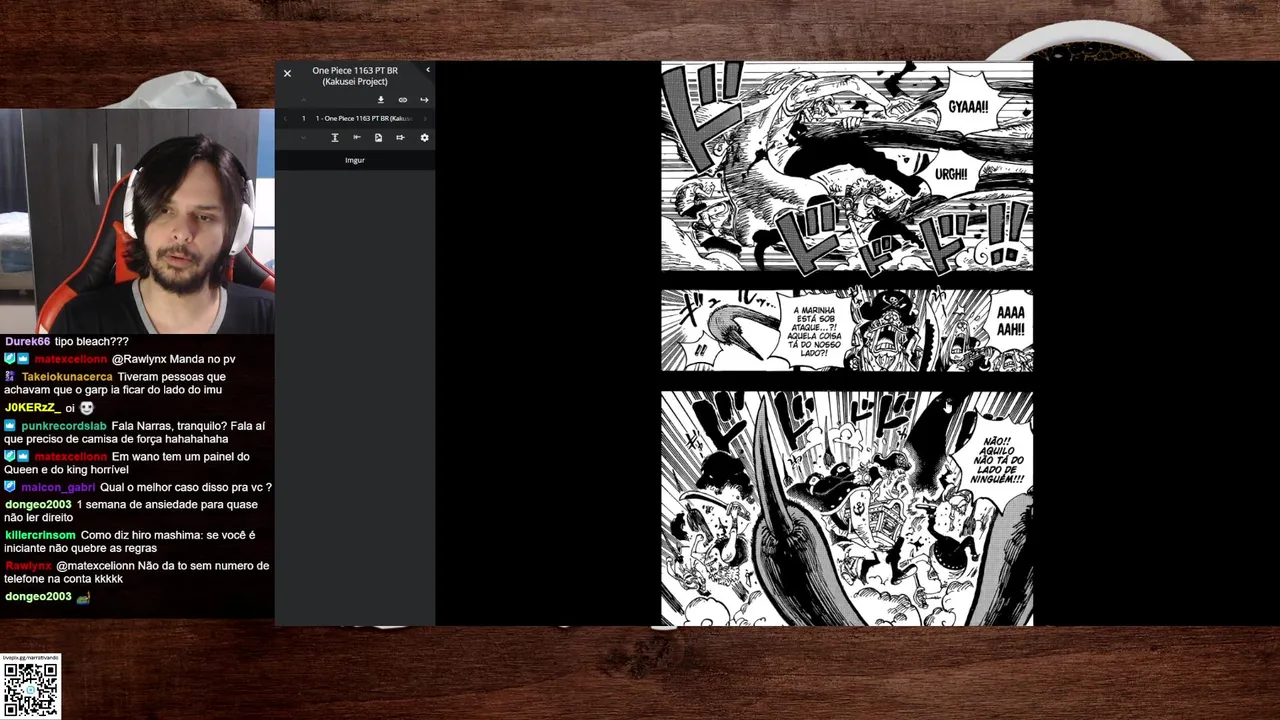Click the up chevron above the chapter row
Screen dimensions: 1280x720
coord(303,100)
